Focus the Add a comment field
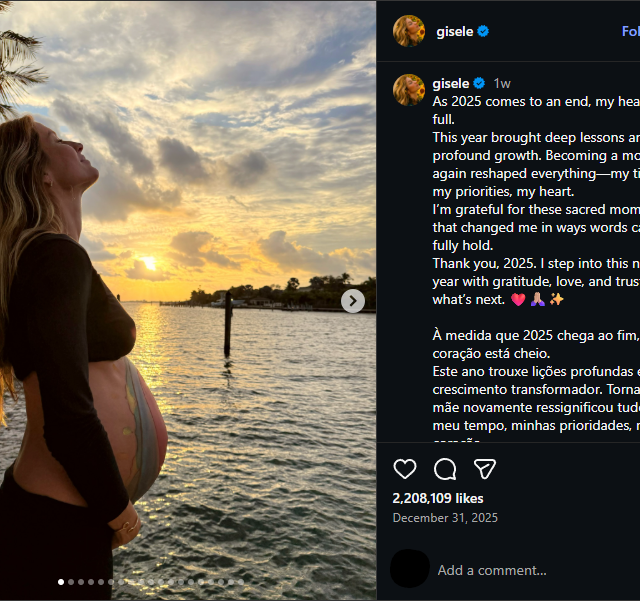This screenshot has width=640, height=601. click(520, 570)
